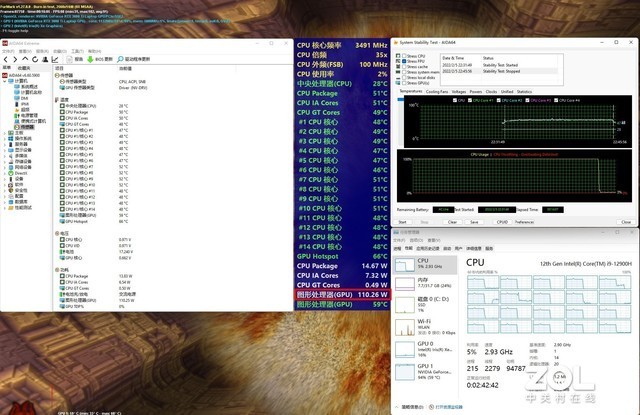
Task: Switch to the Cooling Fans tab
Action: coord(437,91)
